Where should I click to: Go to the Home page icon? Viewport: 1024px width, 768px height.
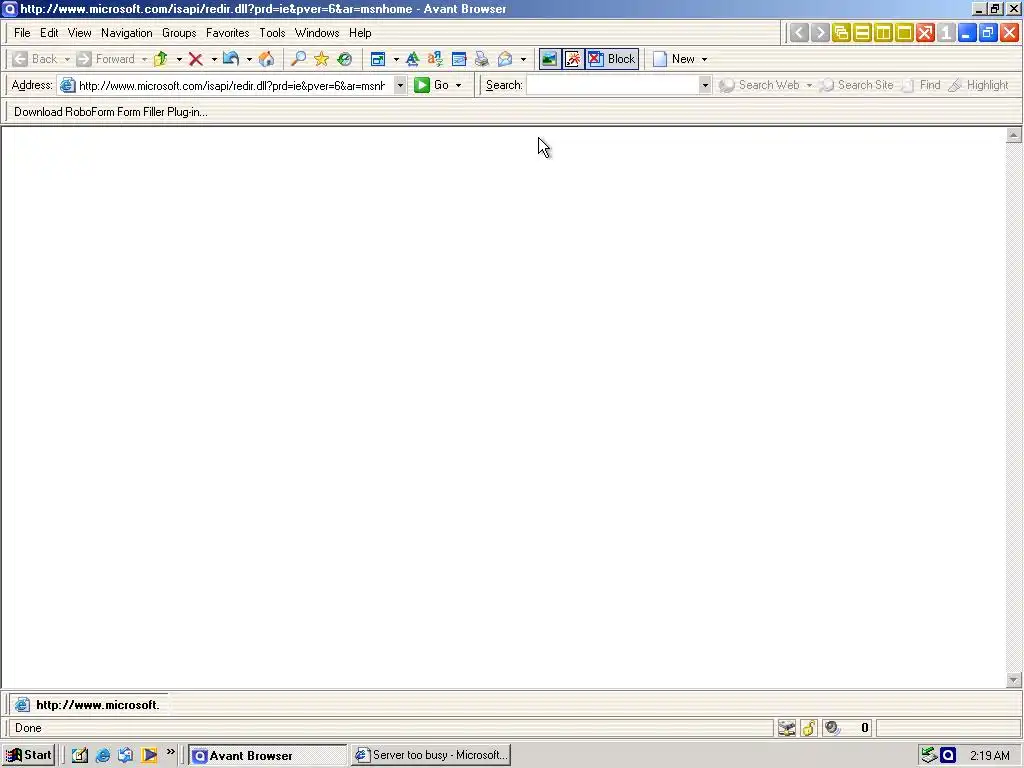coord(266,59)
